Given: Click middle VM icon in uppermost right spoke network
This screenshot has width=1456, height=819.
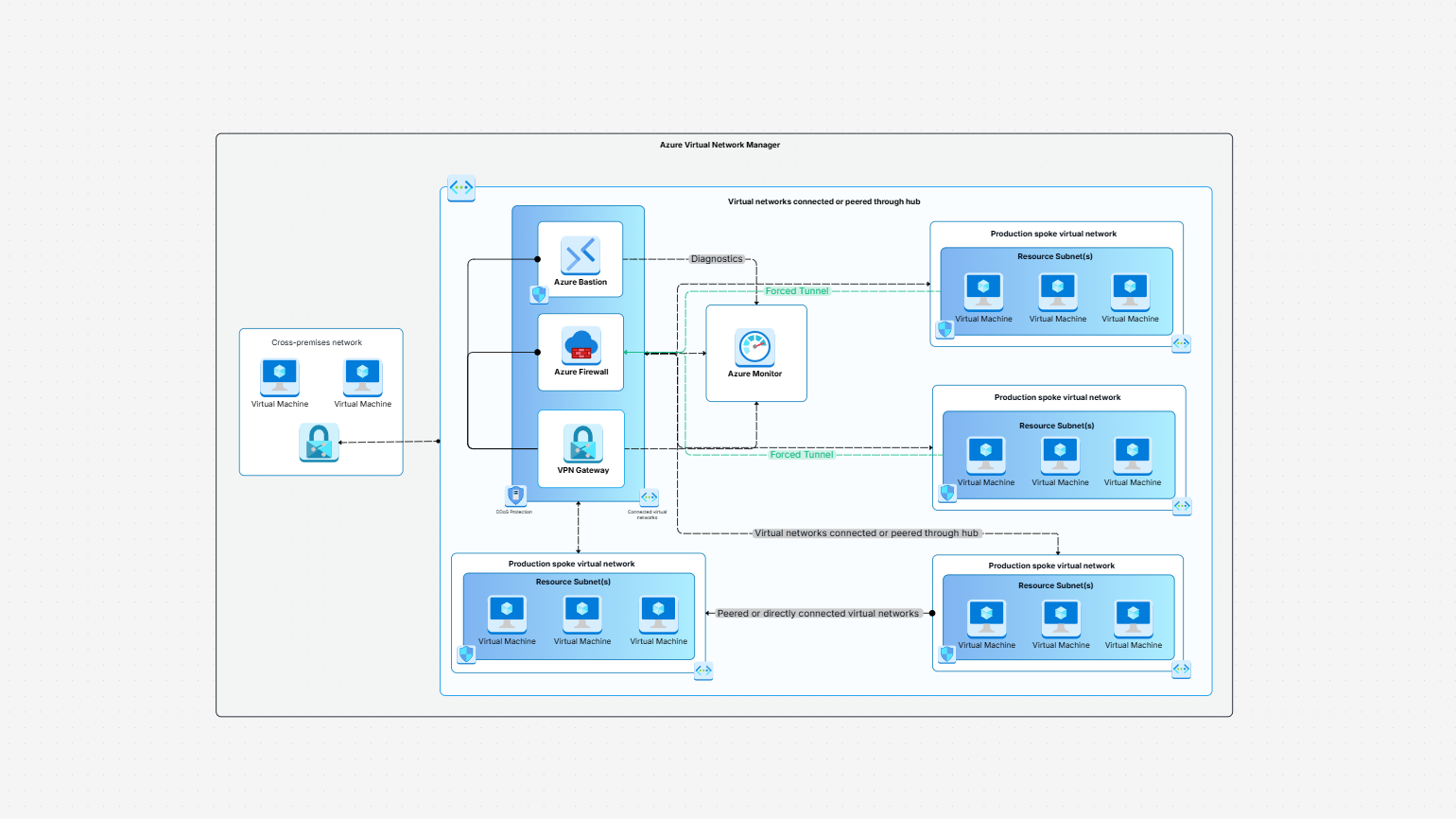Looking at the screenshot, I should coord(1058,291).
